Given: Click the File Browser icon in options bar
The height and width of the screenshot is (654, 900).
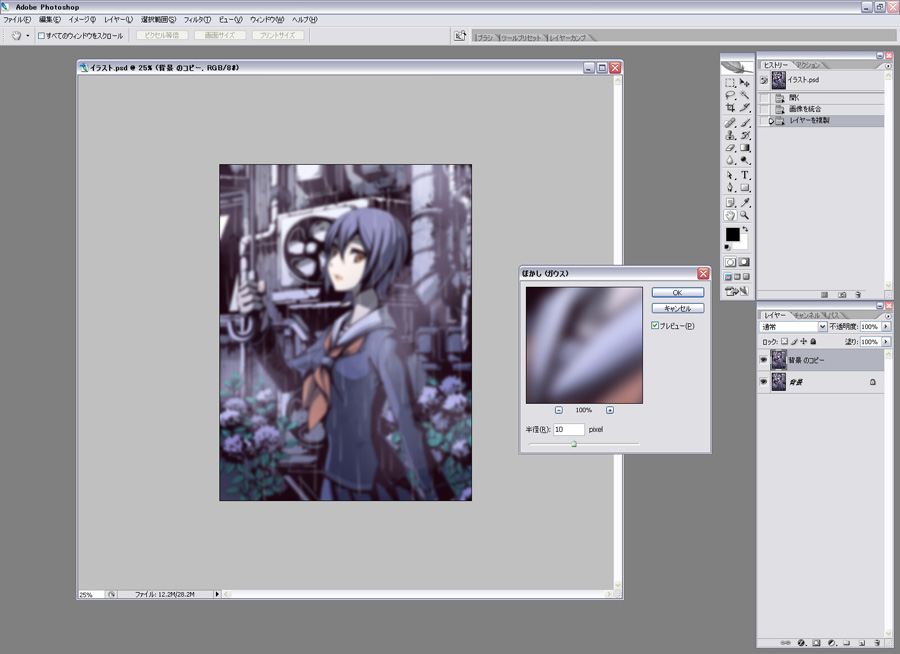Looking at the screenshot, I should (460, 36).
